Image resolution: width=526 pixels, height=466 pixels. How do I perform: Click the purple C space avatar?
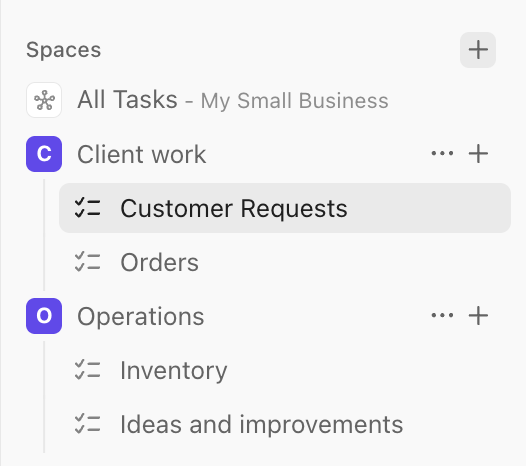(x=44, y=154)
